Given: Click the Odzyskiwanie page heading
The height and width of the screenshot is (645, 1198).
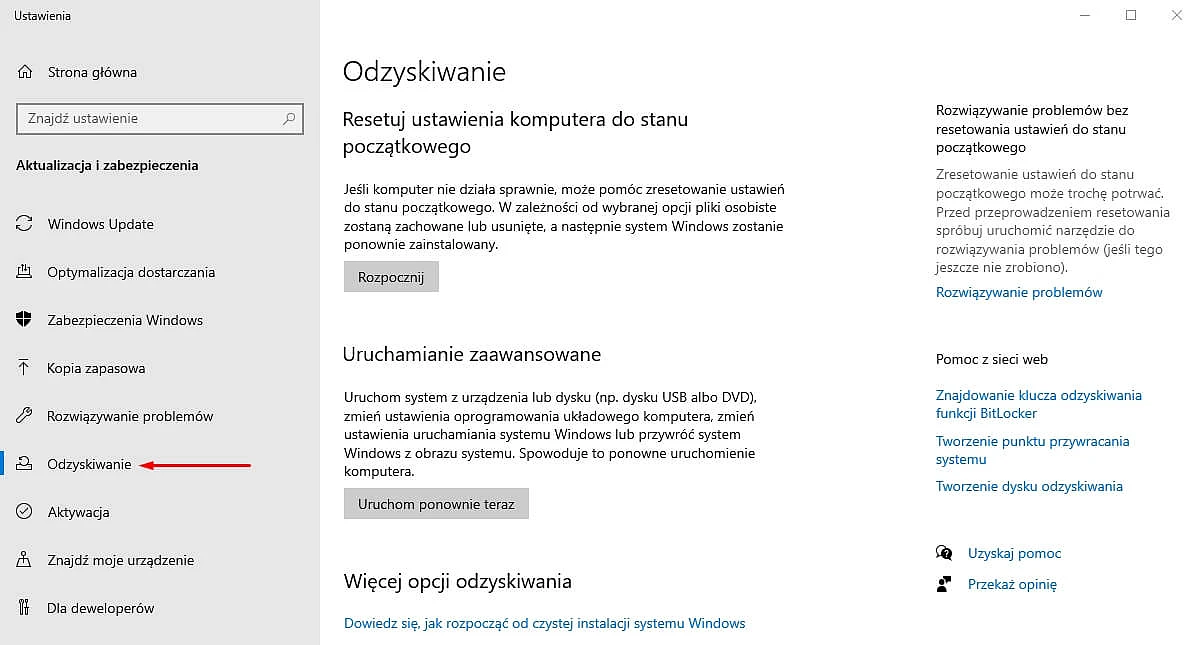Looking at the screenshot, I should pyautogui.click(x=424, y=72).
